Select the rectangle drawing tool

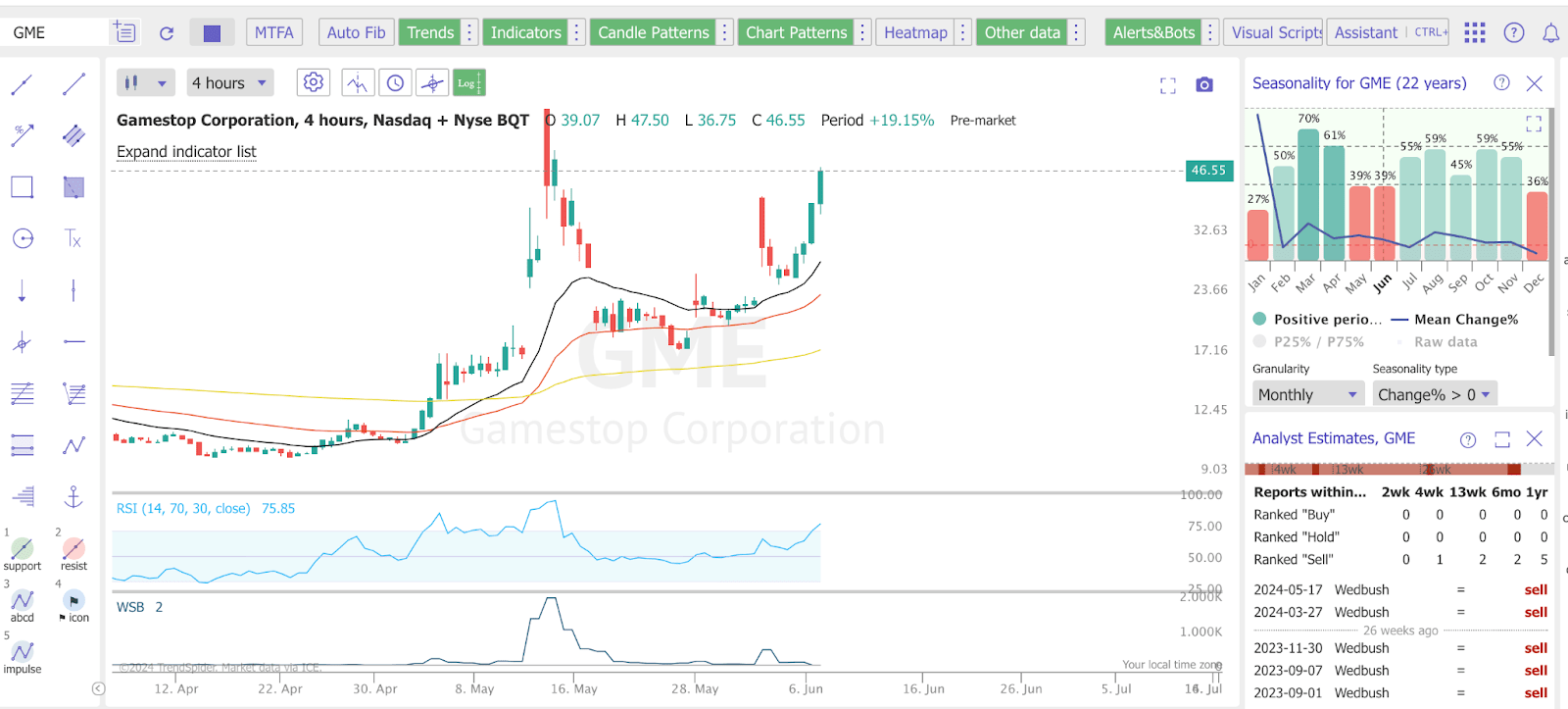(x=23, y=187)
